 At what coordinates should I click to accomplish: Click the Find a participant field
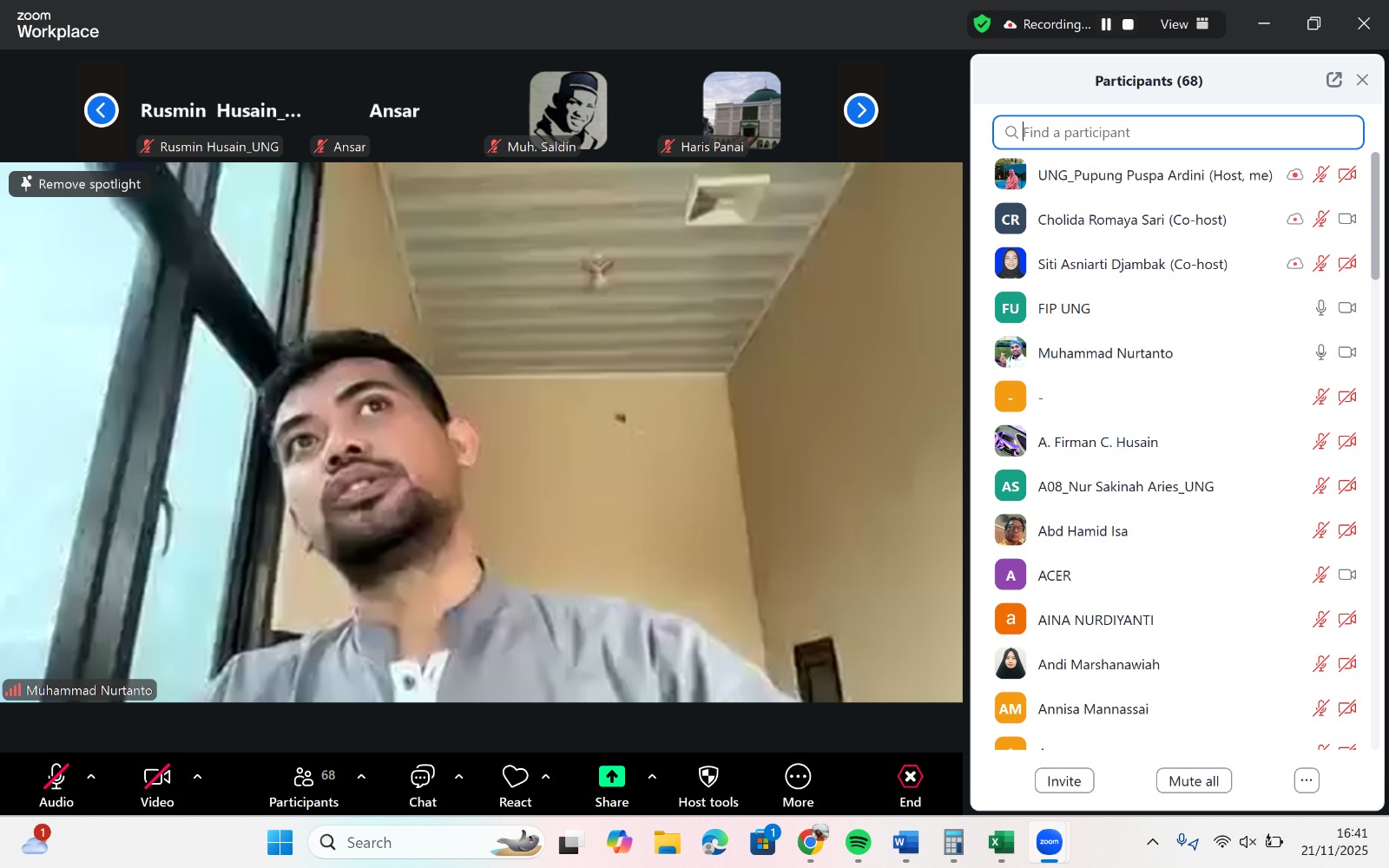1178,132
